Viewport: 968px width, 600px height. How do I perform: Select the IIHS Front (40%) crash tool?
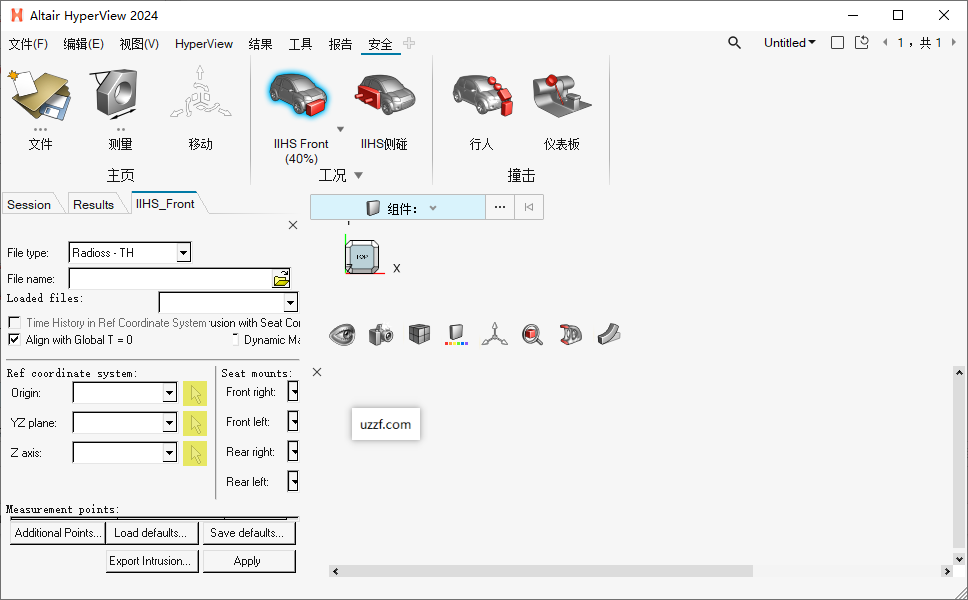coord(299,95)
